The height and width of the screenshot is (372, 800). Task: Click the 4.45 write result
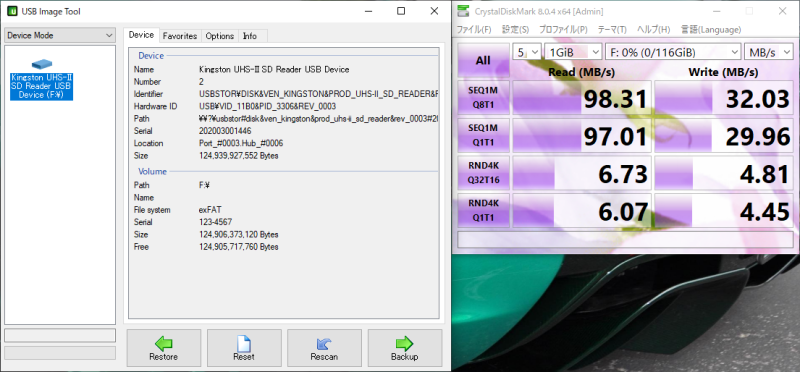tap(723, 211)
